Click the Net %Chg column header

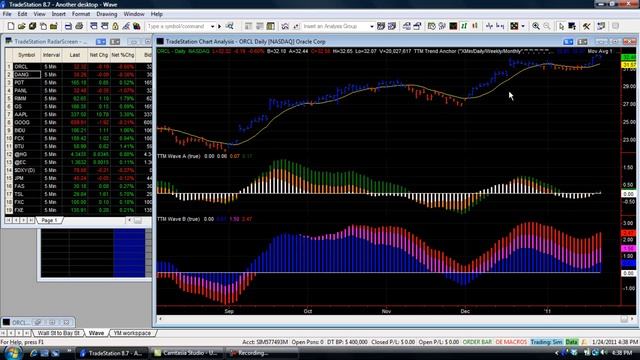coord(122,55)
